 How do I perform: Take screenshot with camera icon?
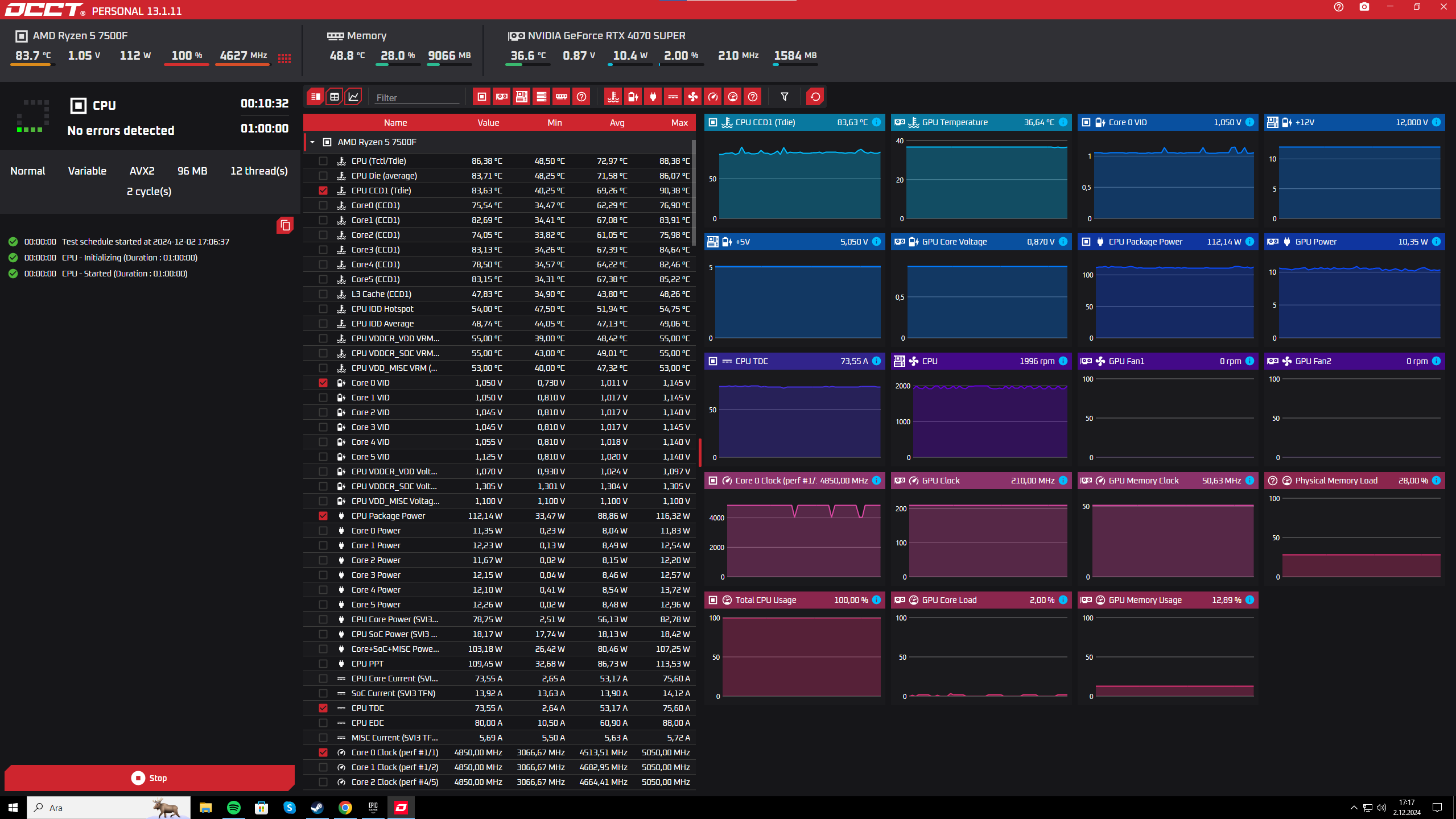pyautogui.click(x=1364, y=7)
